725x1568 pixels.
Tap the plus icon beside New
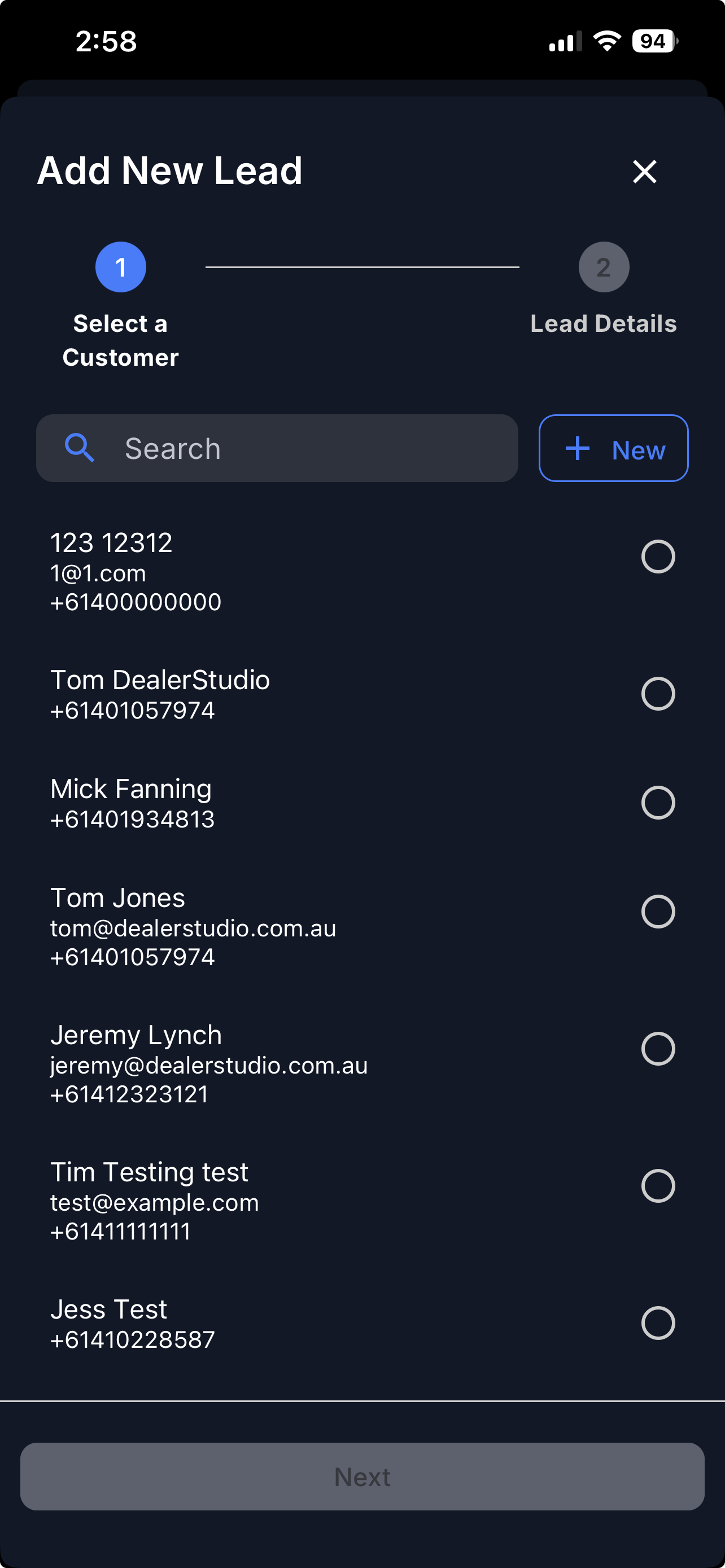(x=578, y=449)
